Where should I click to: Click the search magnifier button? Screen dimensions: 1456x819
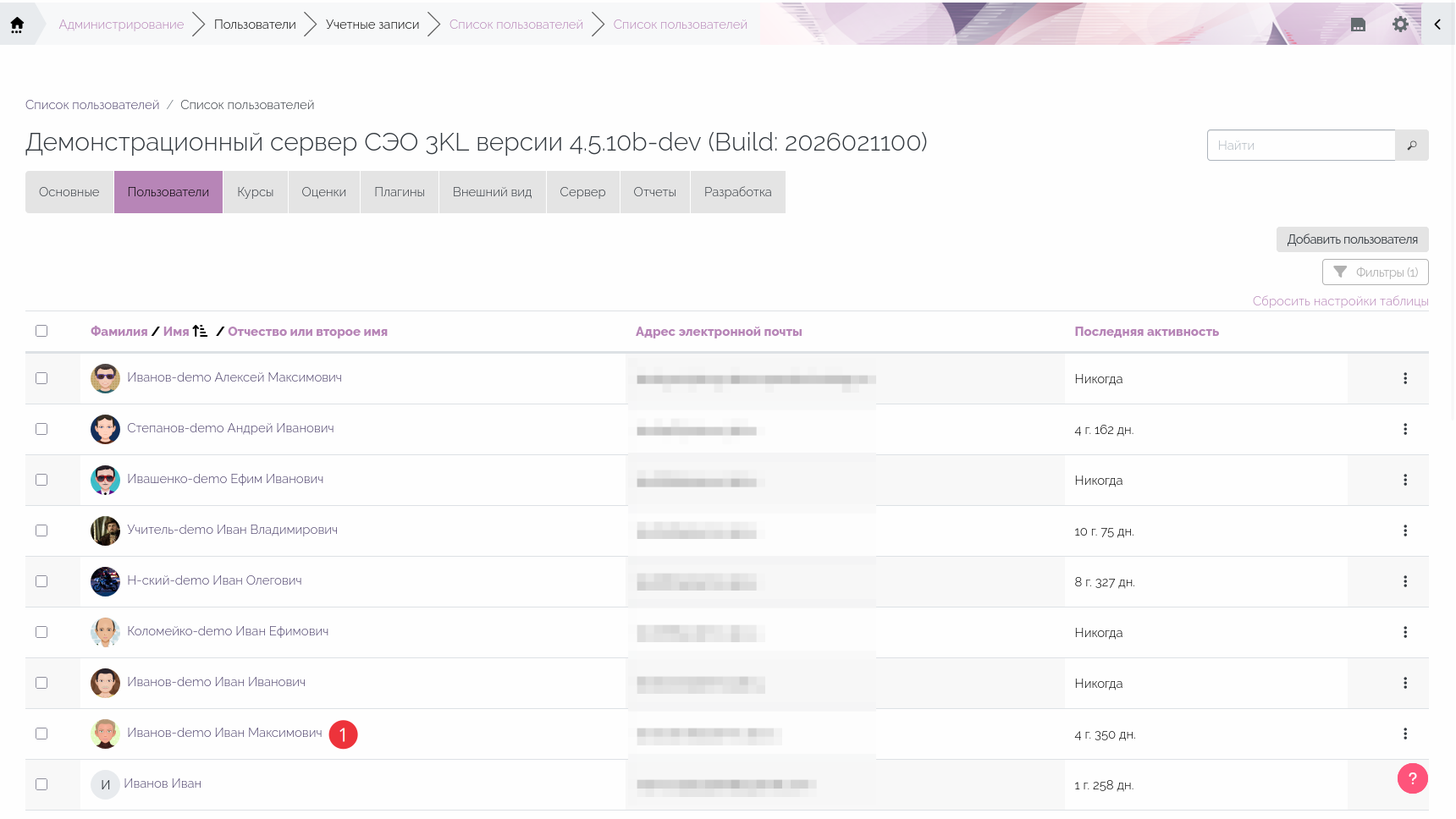click(1411, 146)
